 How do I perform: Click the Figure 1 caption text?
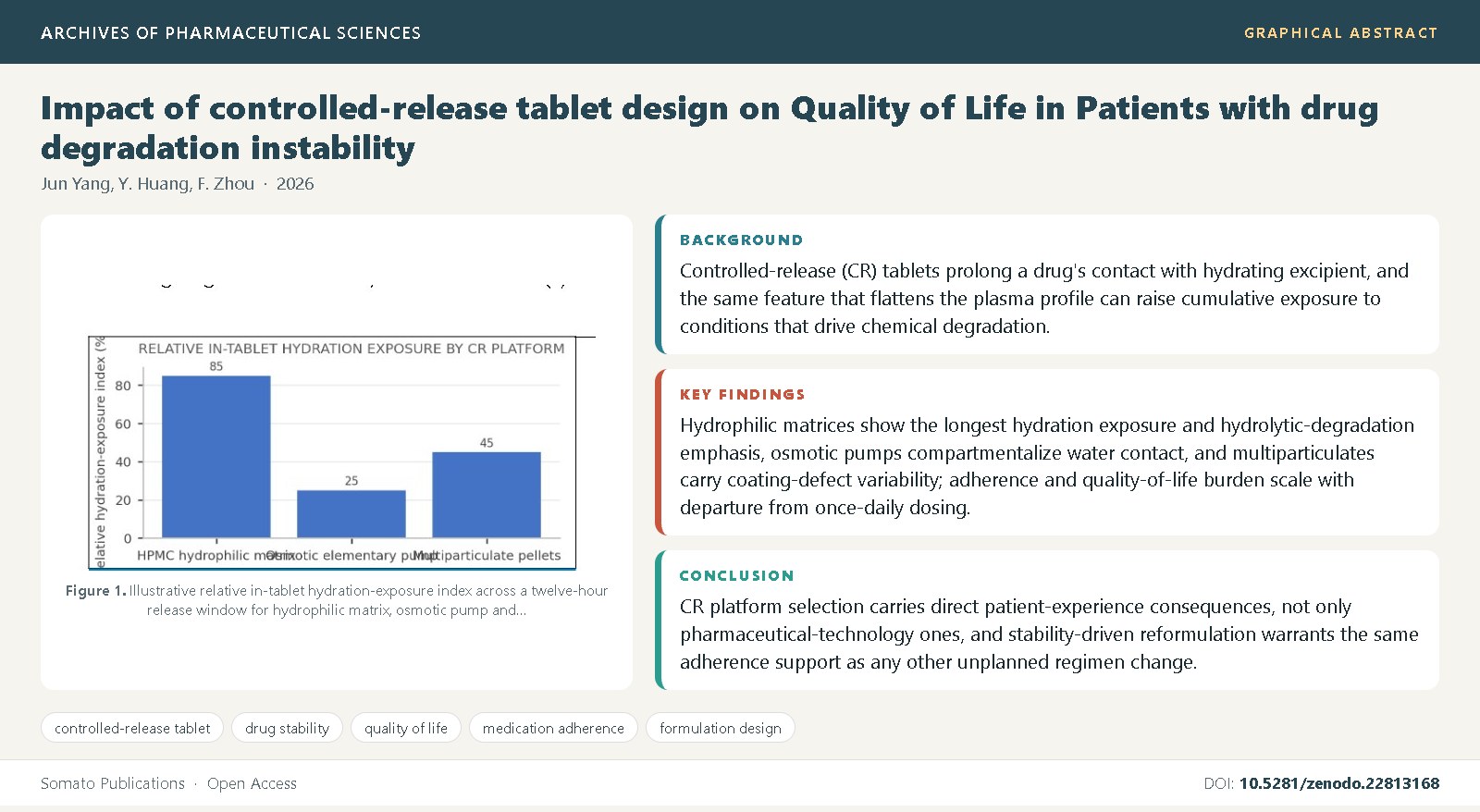[x=337, y=600]
